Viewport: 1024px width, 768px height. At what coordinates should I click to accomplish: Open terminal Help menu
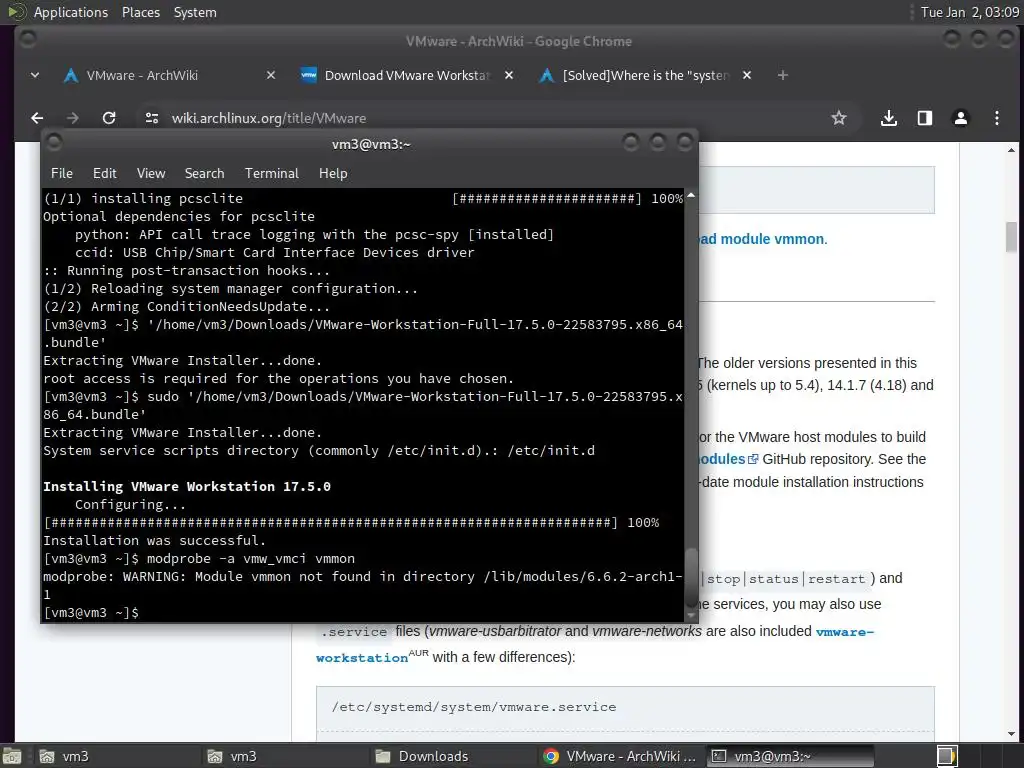click(333, 174)
